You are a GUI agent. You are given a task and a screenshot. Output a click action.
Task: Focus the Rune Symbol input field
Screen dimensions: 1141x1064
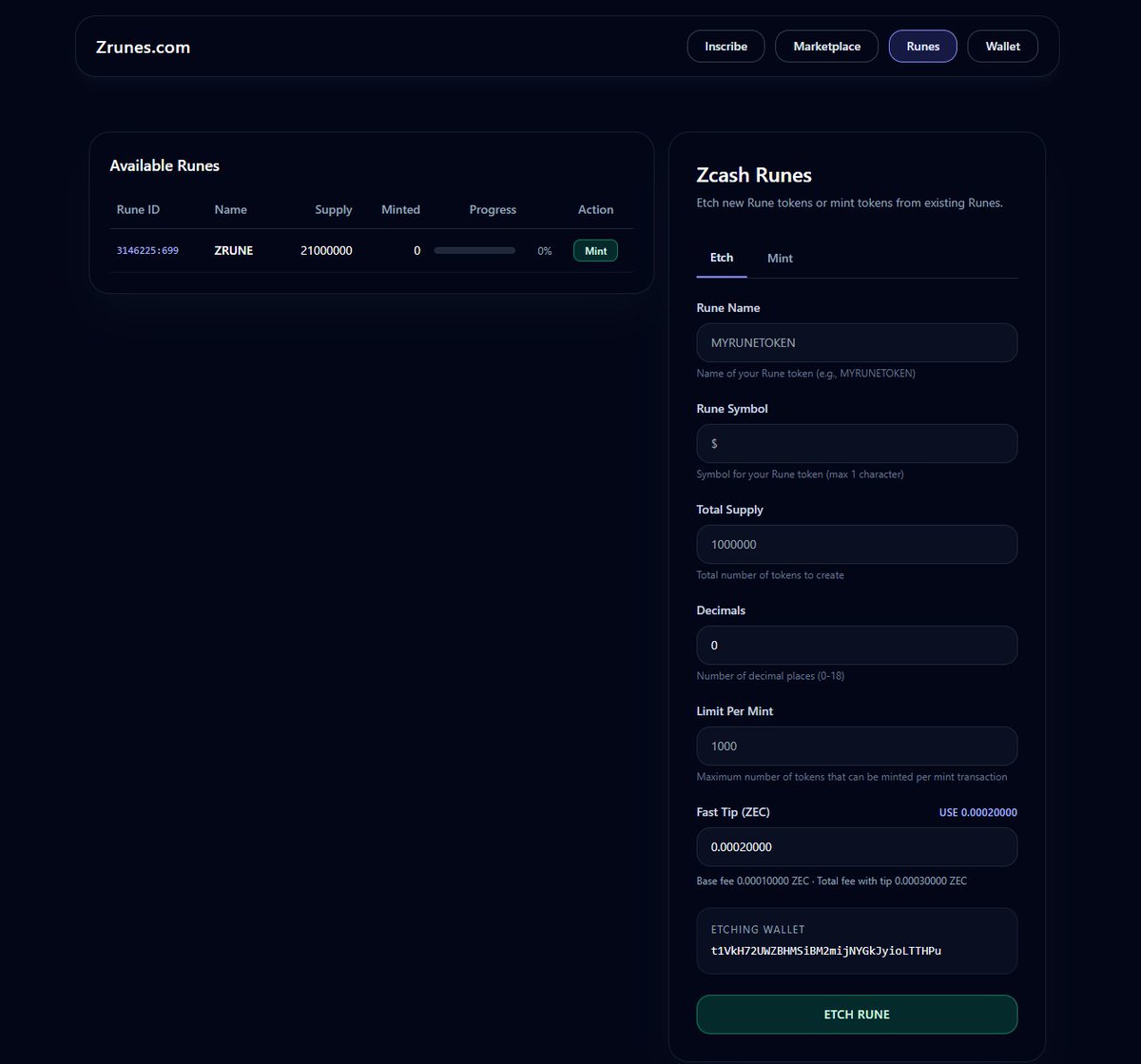point(857,443)
